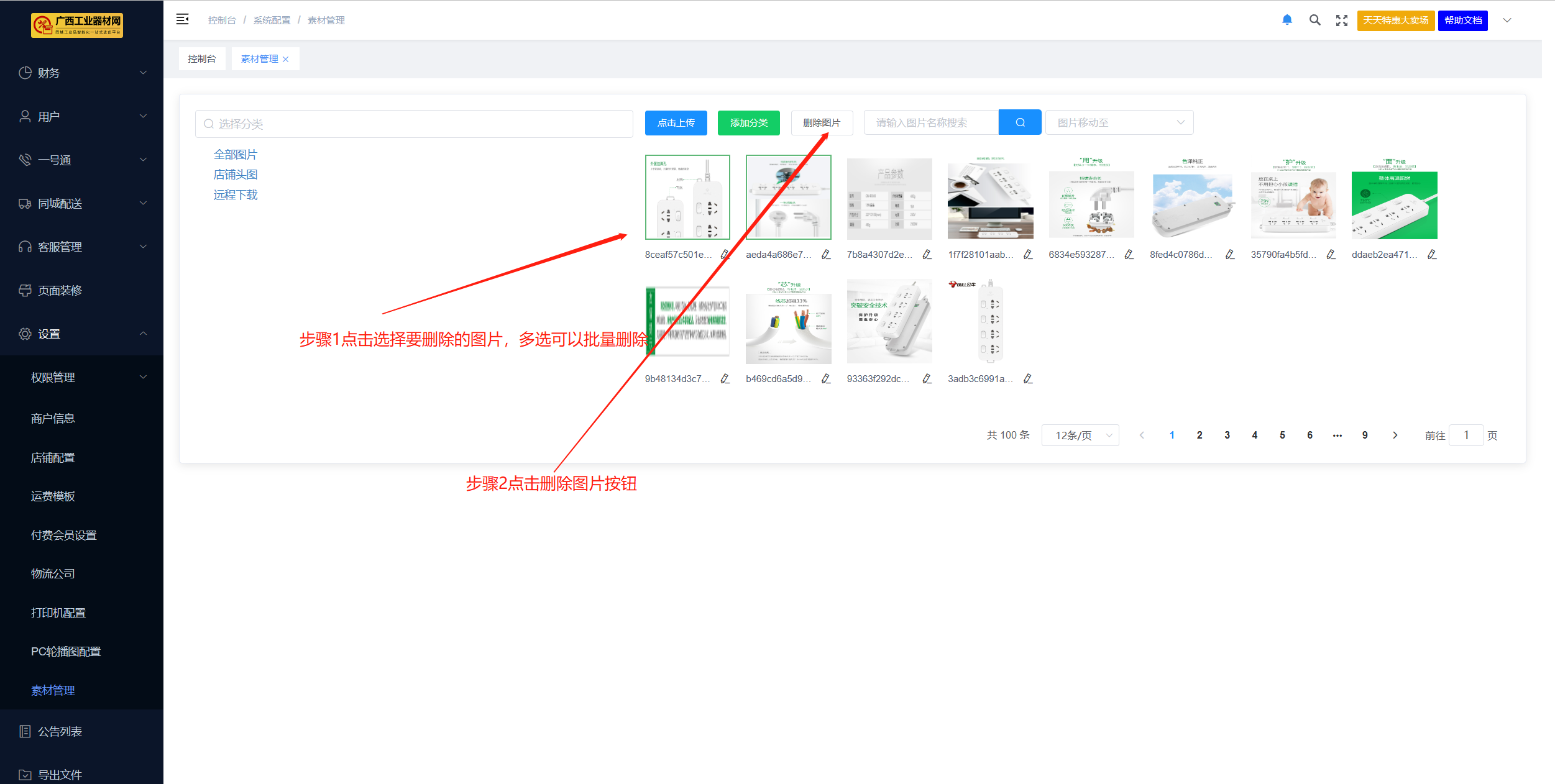Select the green ddaeb2ea471 image thumbnail
1555x784 pixels.
coord(1394,199)
